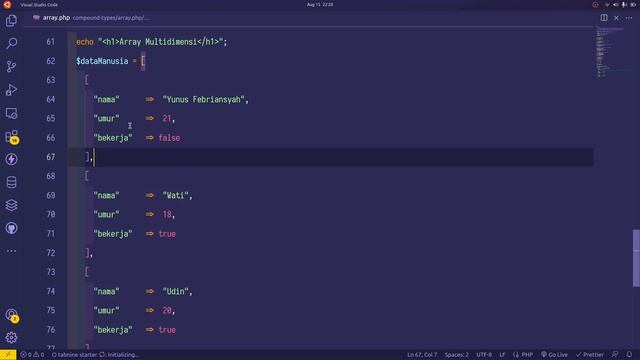Open the Explorer view in activity bar
Screen dimensions: 640x360
pyautogui.click(x=11, y=20)
